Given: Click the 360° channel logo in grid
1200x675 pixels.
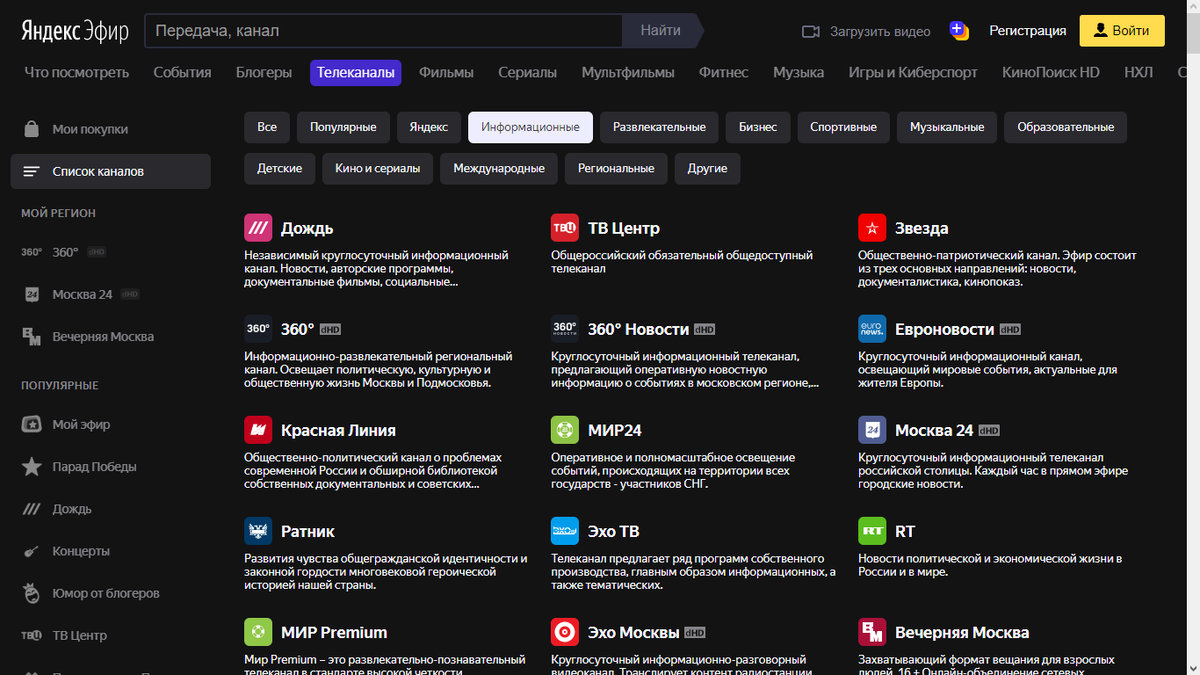Looking at the screenshot, I should [258, 329].
